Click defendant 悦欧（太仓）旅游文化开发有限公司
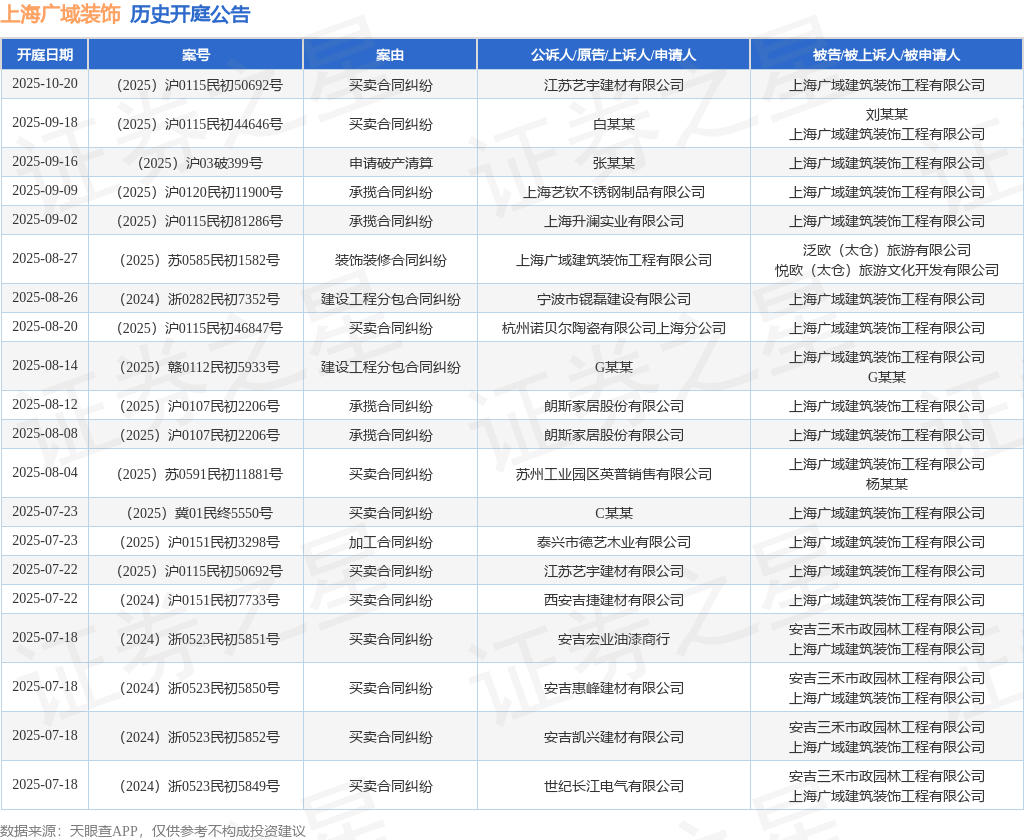 pos(886,270)
